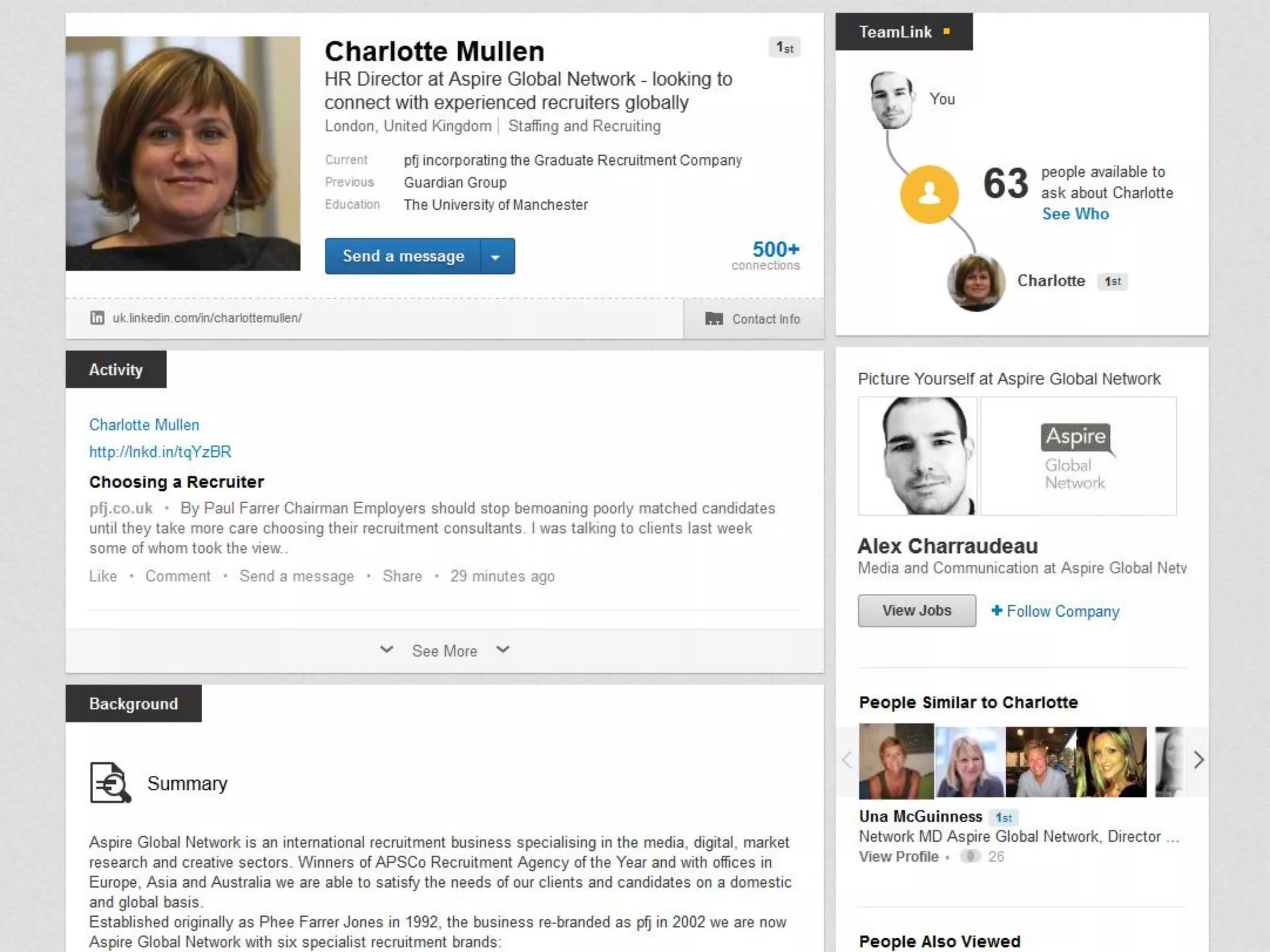The width and height of the screenshot is (1270, 952).
Task: Click the blue Send a message button
Action: [403, 256]
